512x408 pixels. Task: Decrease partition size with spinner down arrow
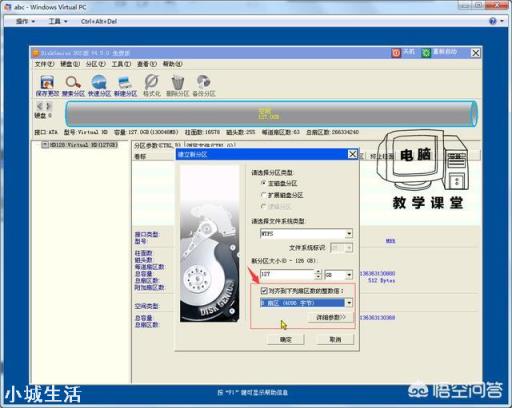(318, 277)
